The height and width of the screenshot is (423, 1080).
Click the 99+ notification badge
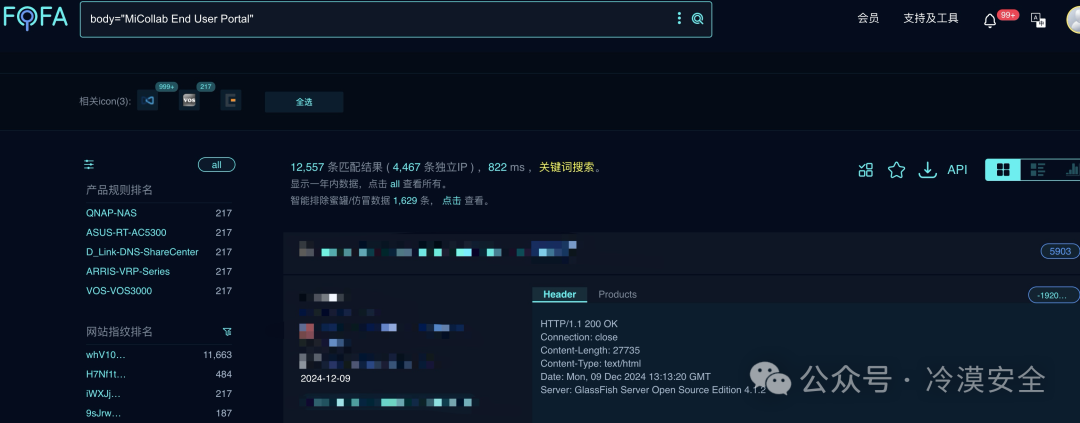pos(1008,14)
